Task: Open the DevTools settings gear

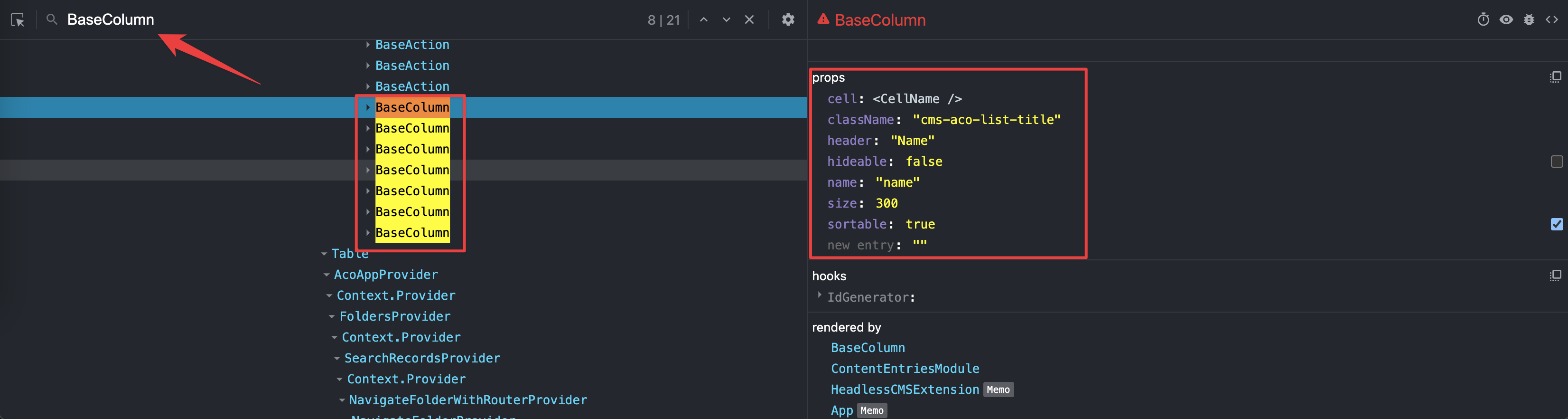Action: pos(788,20)
